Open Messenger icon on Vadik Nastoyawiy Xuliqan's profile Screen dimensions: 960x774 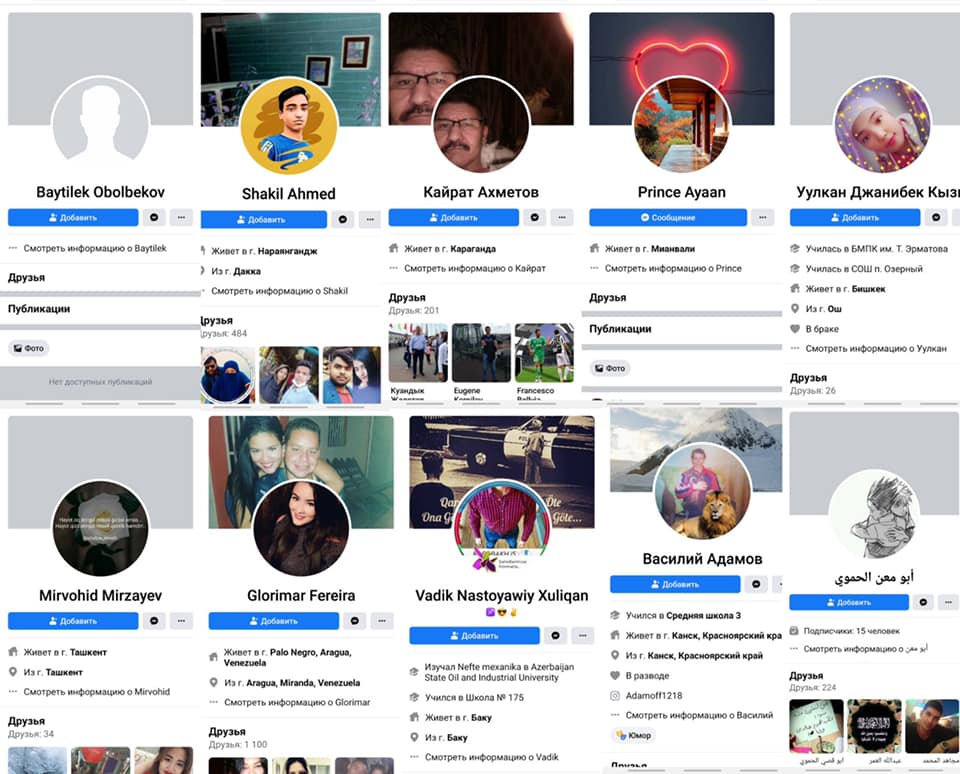point(556,635)
